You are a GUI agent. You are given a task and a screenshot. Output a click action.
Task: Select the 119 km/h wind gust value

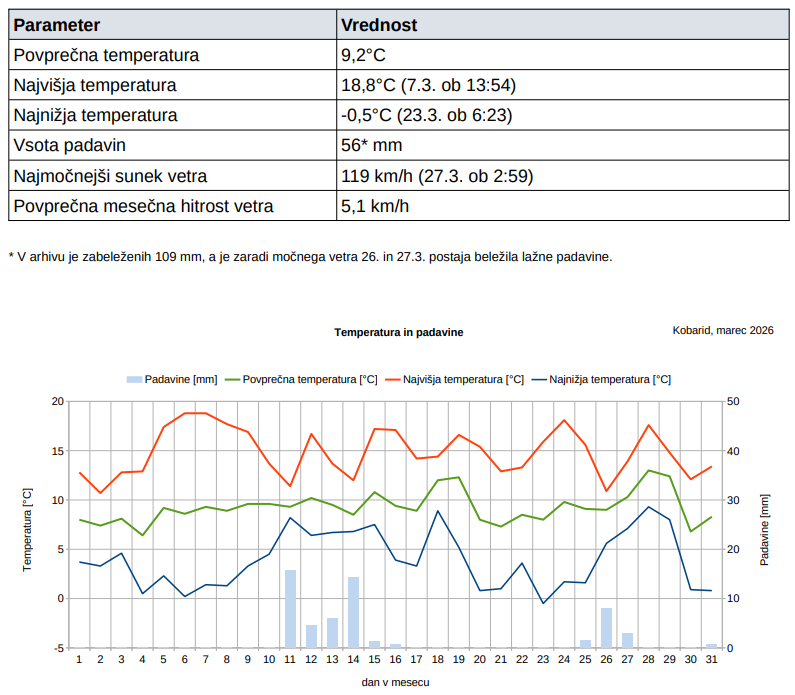click(437, 177)
